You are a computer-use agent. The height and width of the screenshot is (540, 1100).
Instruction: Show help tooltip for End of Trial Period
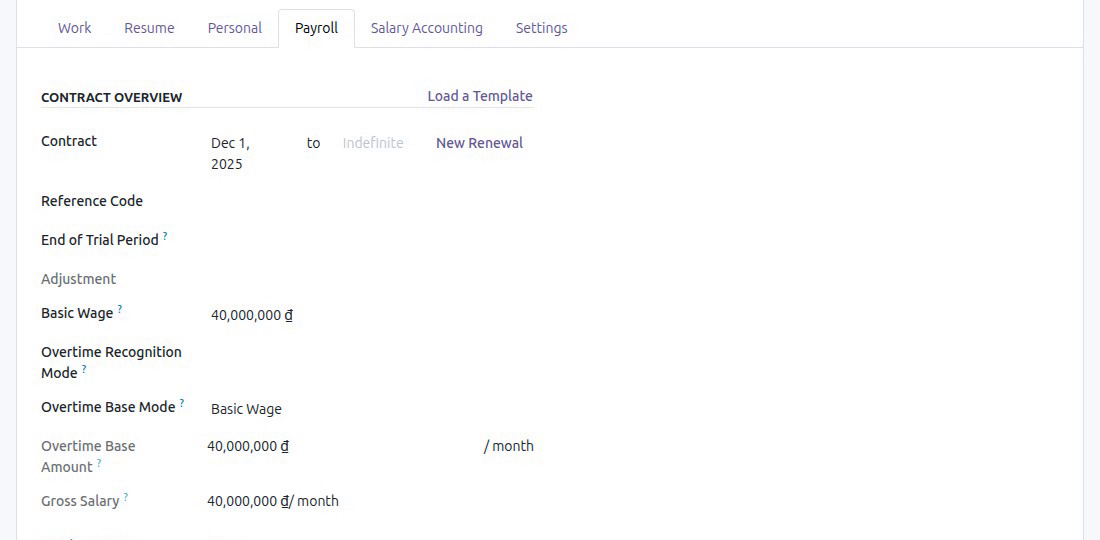click(166, 236)
